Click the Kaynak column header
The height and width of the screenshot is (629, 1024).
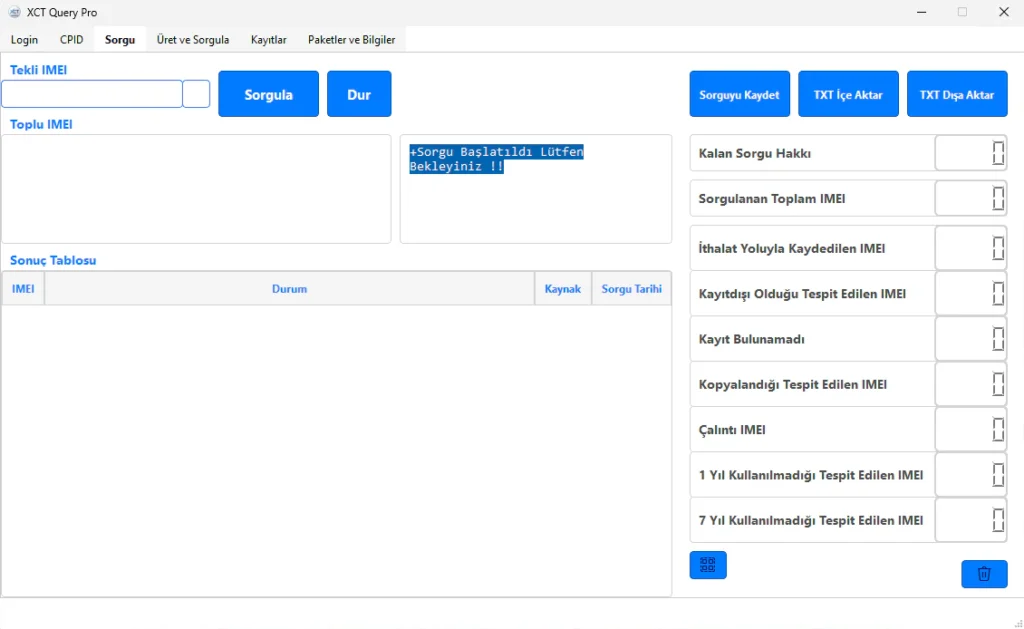(x=563, y=289)
